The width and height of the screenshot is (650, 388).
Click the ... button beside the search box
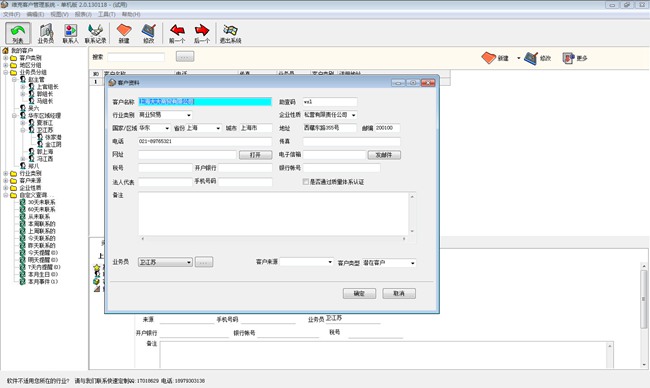pyautogui.click(x=185, y=56)
